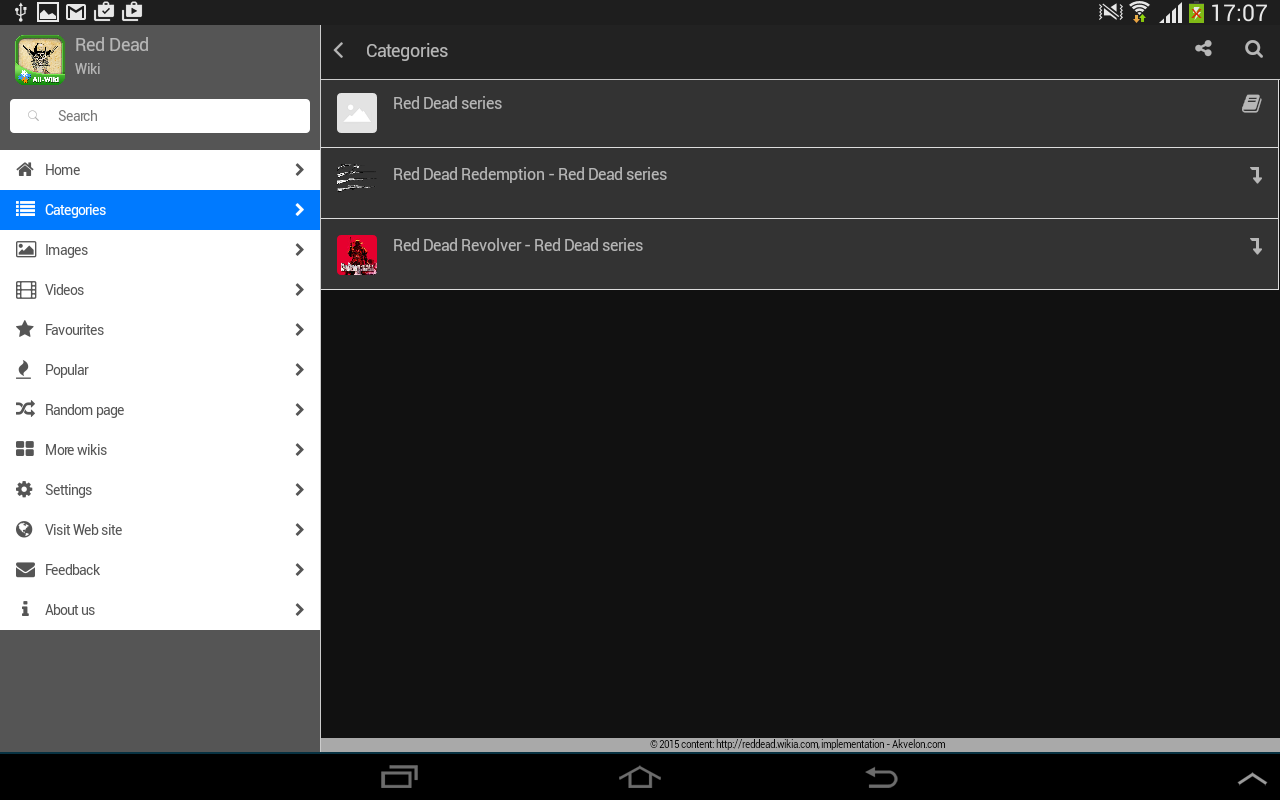Open Red Dead Redemption - Red Dead series
1280x800 pixels.
(x=799, y=184)
